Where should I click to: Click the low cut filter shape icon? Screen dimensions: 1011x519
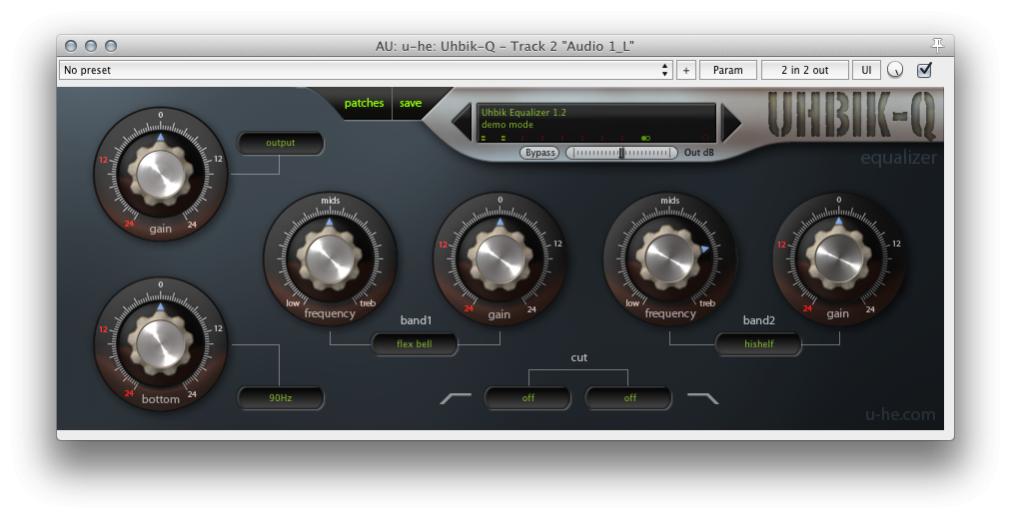coord(456,398)
